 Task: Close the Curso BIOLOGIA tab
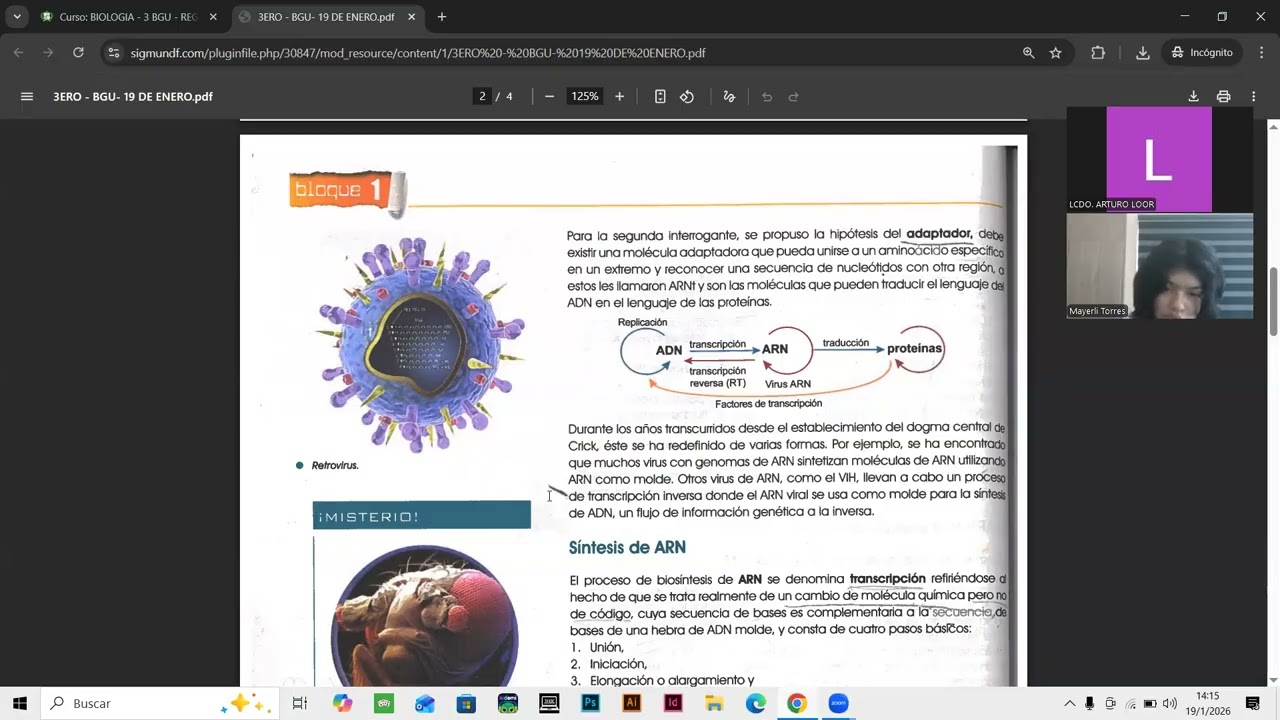point(213,17)
